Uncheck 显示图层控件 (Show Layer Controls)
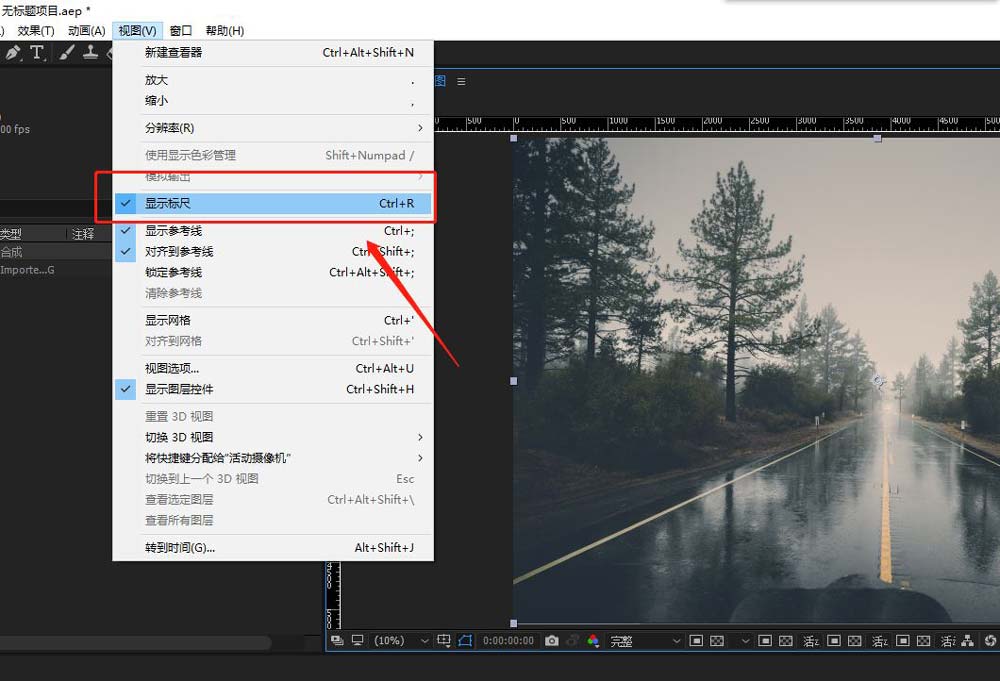1000x681 pixels. click(273, 389)
